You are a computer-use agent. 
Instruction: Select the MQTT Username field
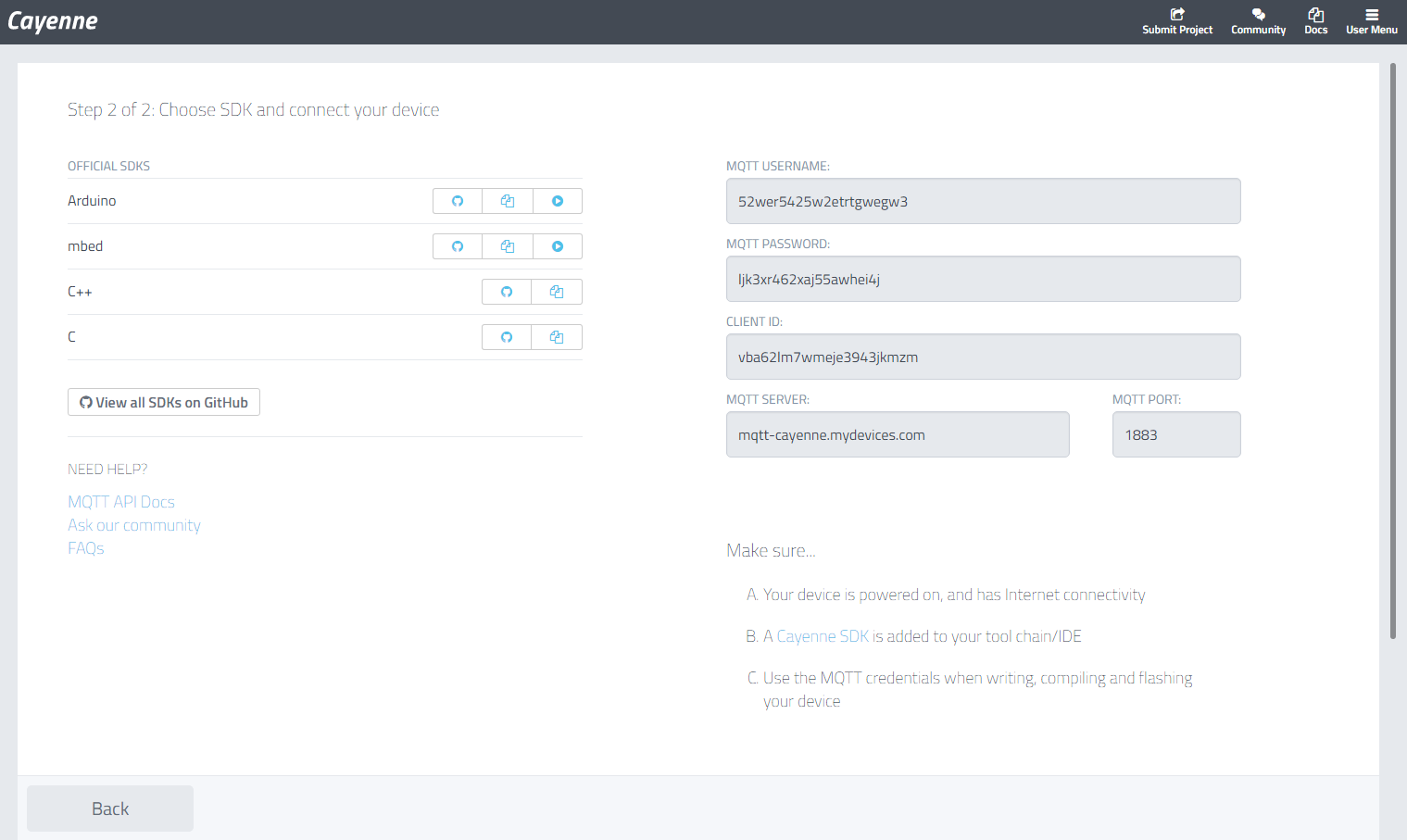point(983,201)
